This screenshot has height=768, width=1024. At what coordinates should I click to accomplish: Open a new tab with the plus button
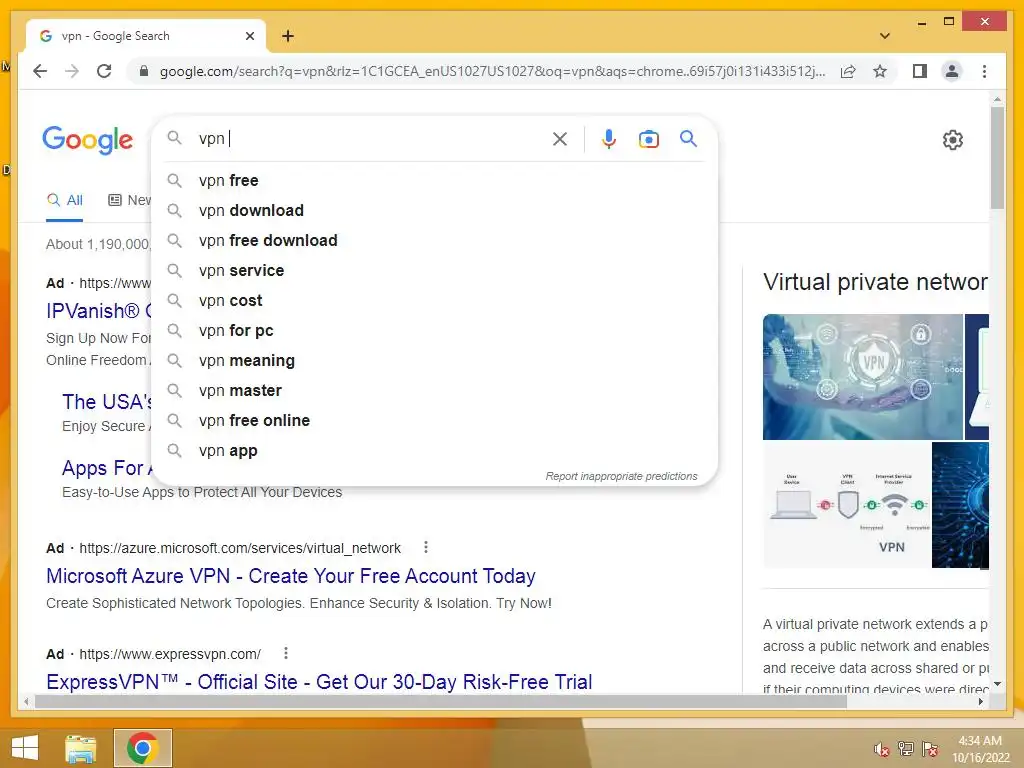click(x=288, y=36)
